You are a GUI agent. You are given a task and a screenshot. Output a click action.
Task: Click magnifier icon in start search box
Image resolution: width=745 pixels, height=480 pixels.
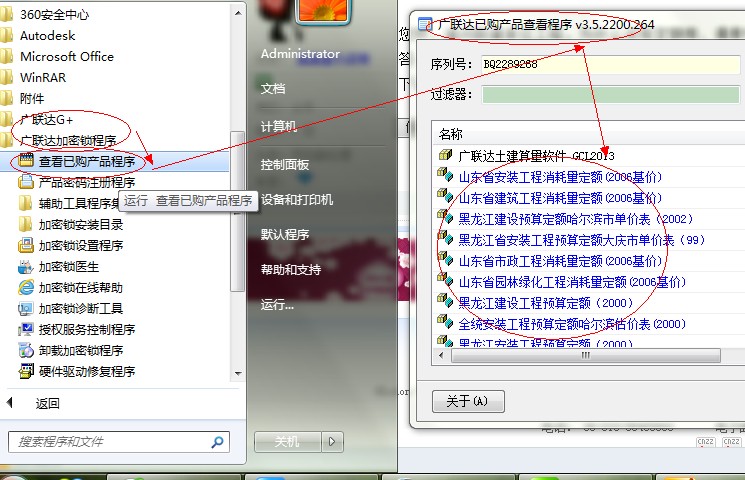tap(217, 442)
